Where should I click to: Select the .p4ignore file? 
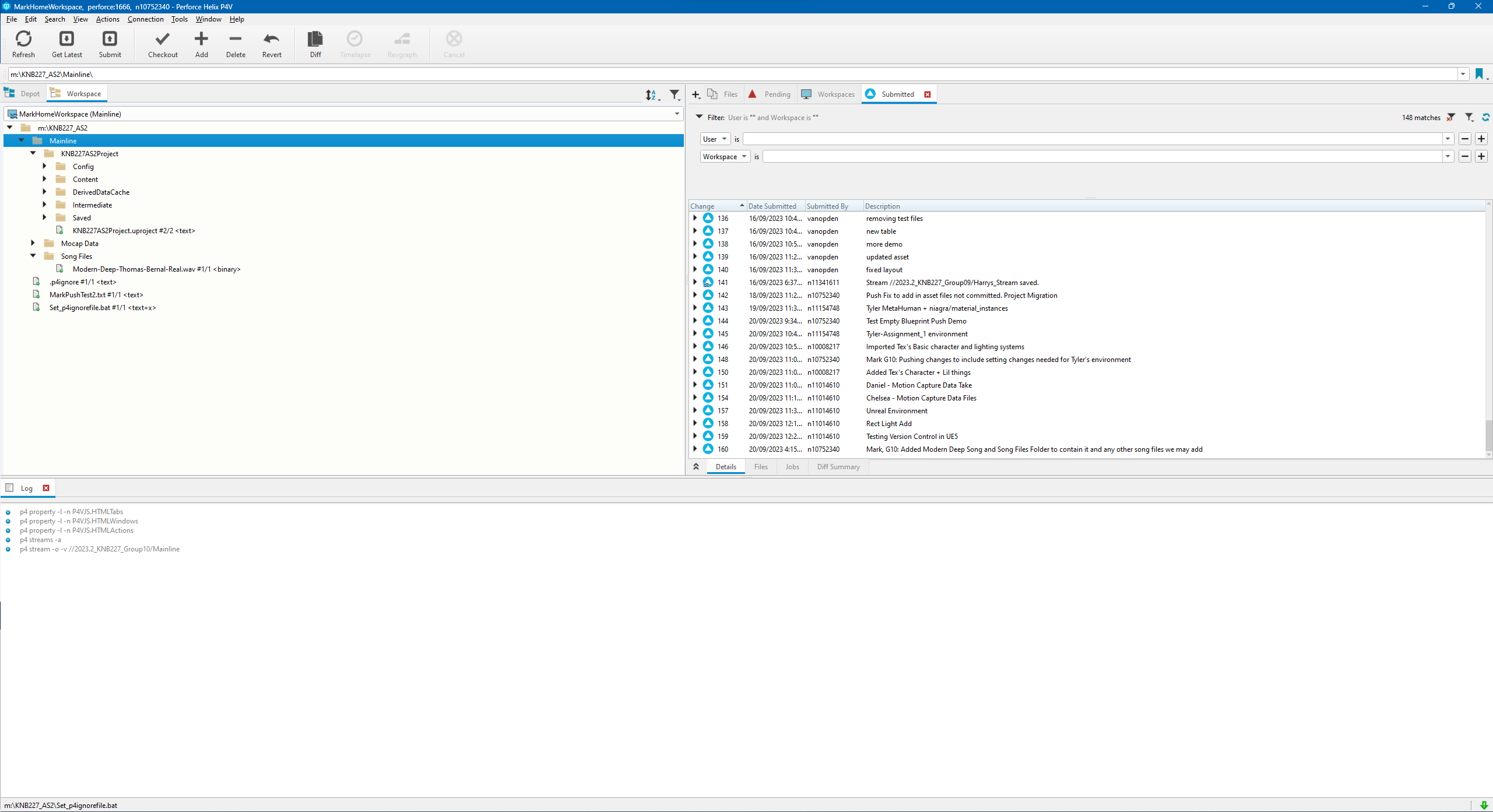[x=82, y=282]
